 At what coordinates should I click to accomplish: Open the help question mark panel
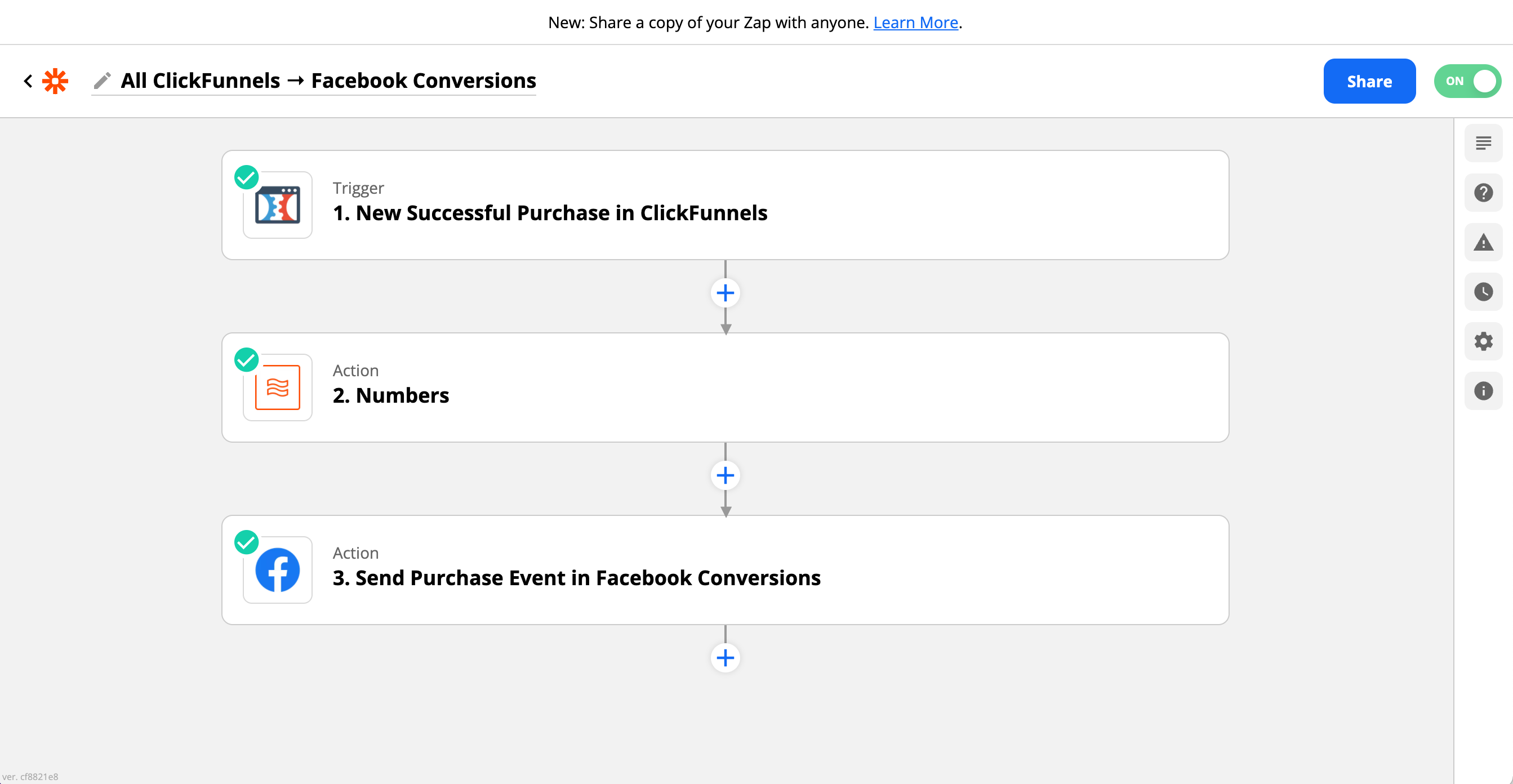pos(1483,193)
